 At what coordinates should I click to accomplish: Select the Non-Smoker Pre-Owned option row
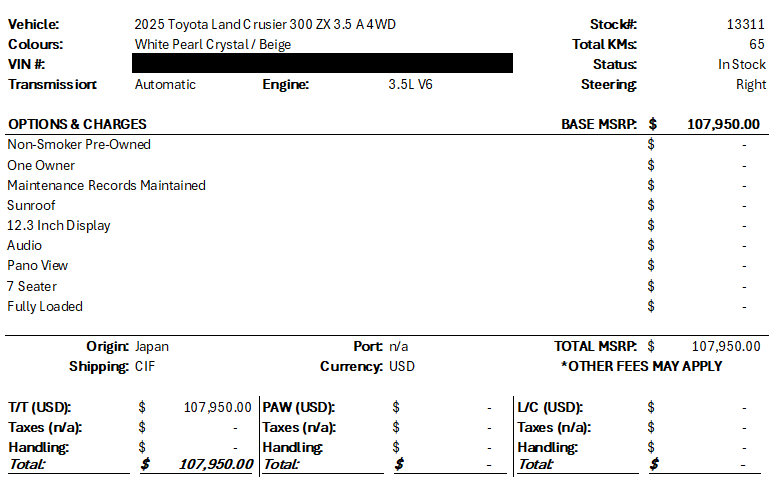click(x=79, y=144)
